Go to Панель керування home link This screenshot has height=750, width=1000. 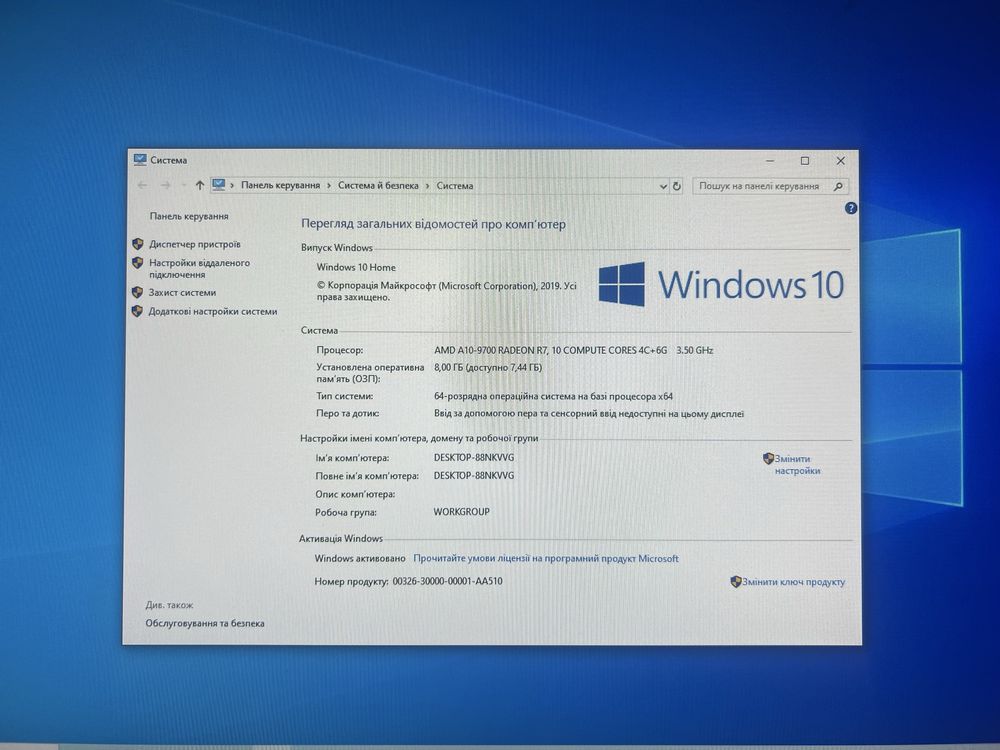[189, 216]
